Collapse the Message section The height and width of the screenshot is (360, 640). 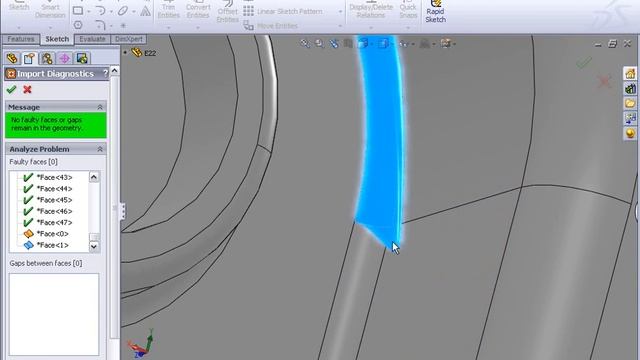[100, 107]
